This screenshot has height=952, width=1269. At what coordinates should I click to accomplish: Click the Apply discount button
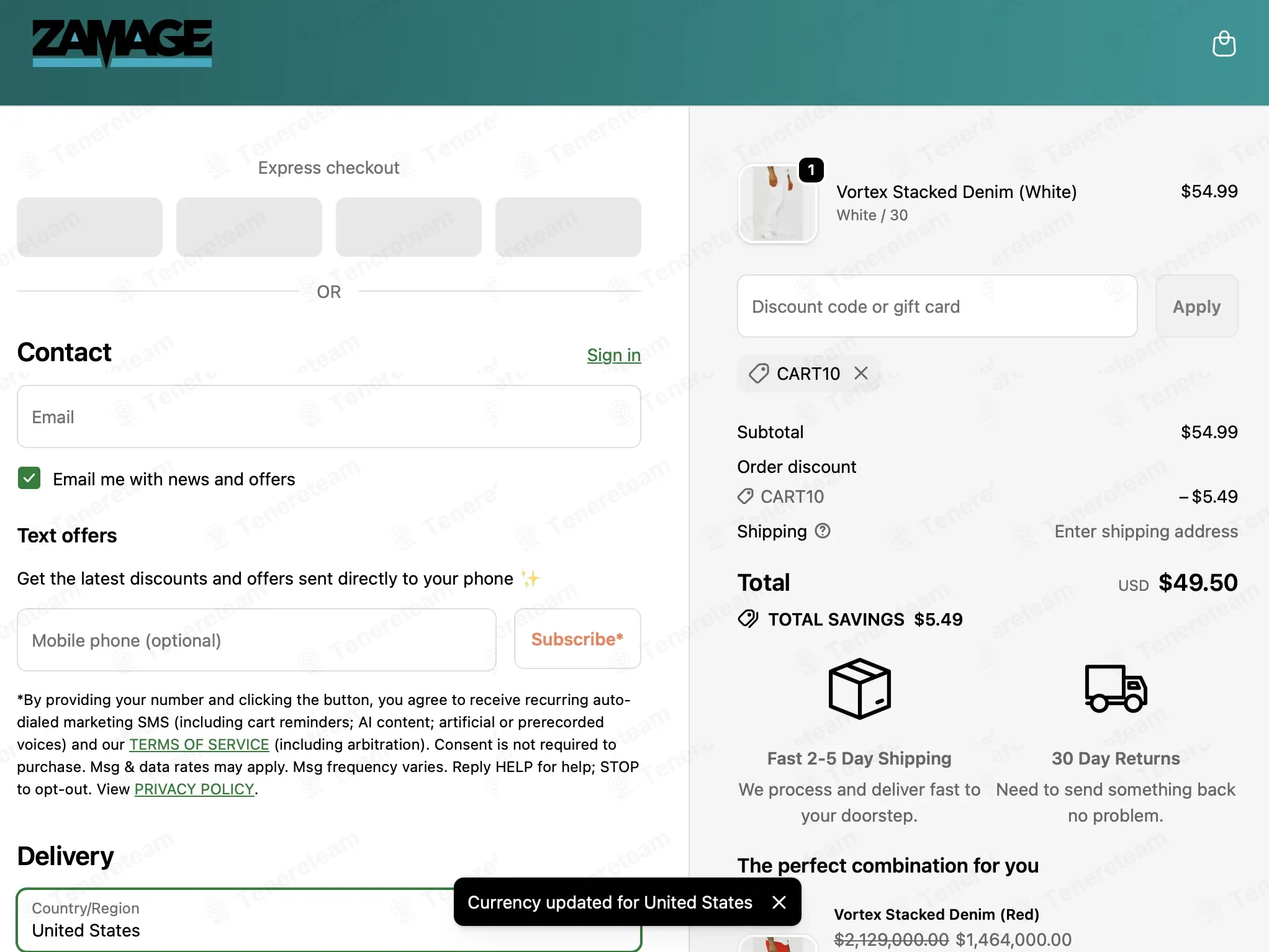[1196, 306]
